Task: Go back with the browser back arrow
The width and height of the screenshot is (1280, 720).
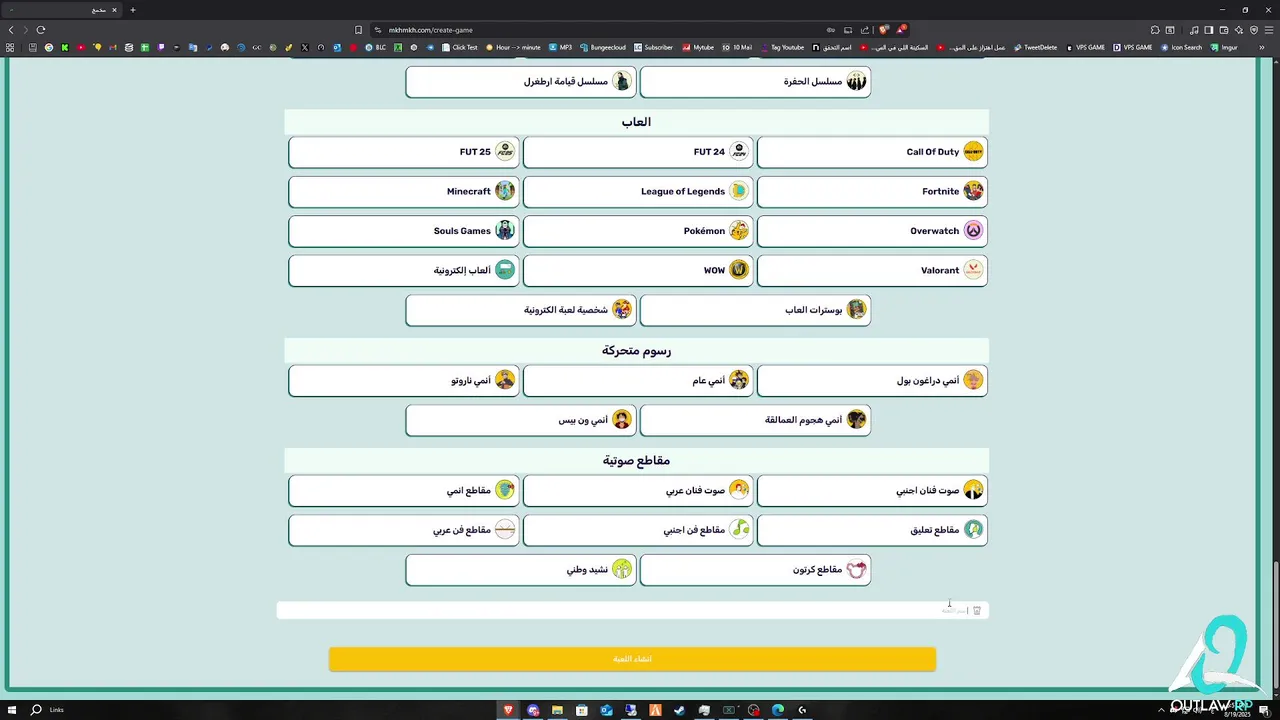Action: (x=11, y=30)
